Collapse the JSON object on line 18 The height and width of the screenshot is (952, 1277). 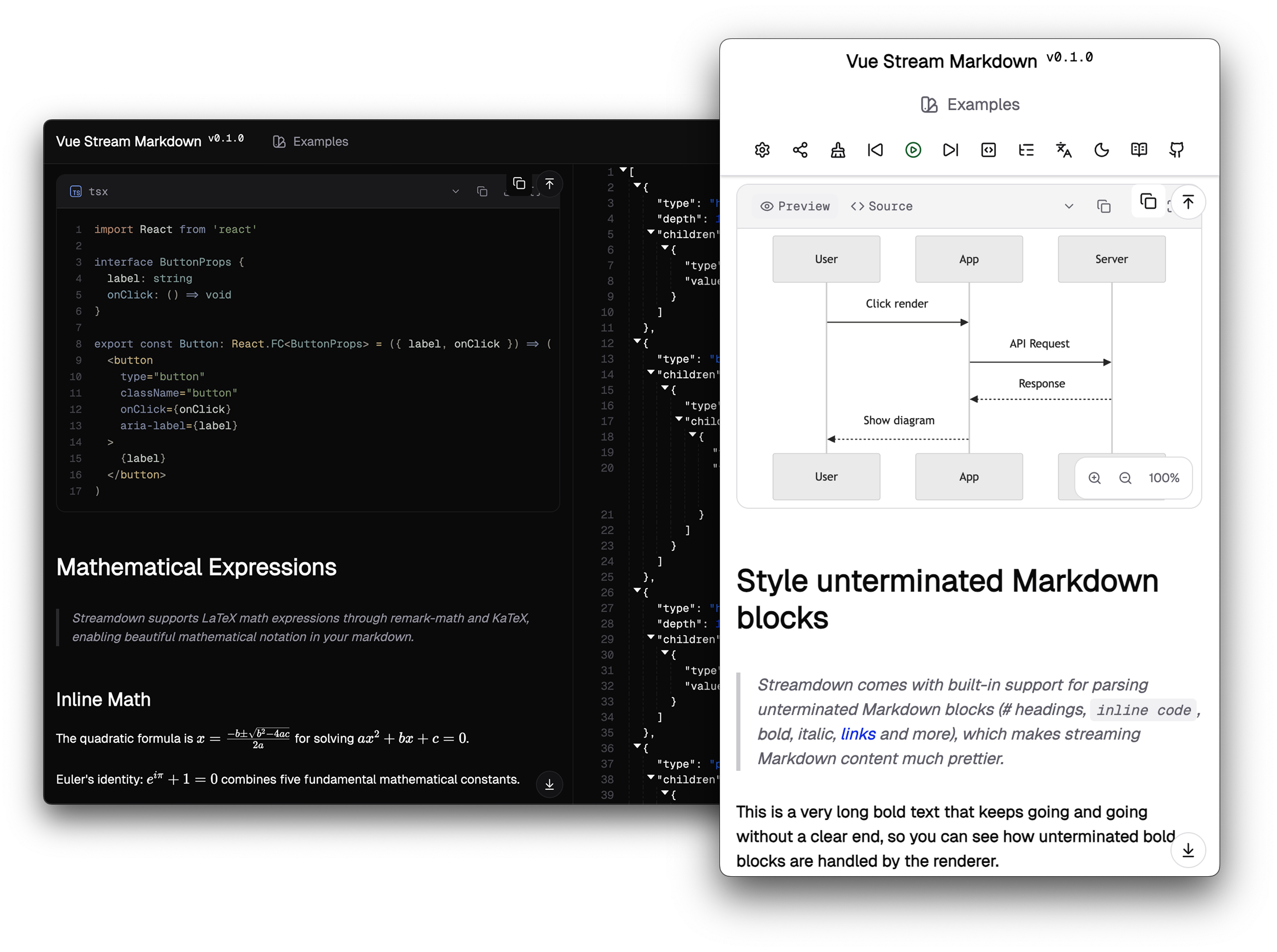click(692, 435)
